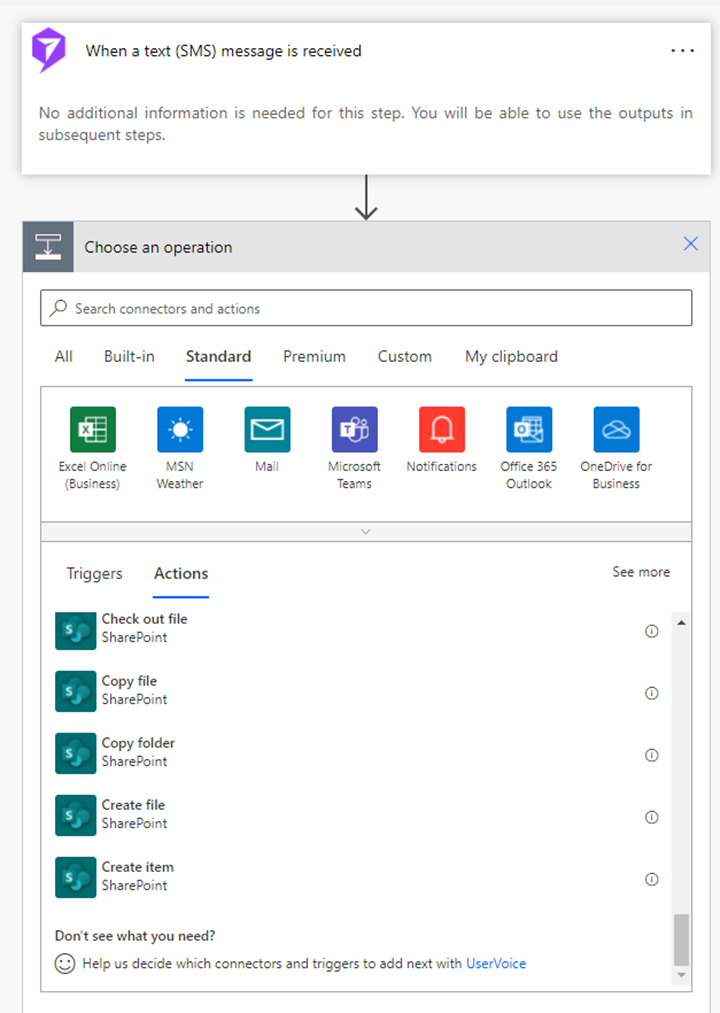This screenshot has width=720, height=1013.
Task: Open the UserVoice link
Action: click(496, 963)
